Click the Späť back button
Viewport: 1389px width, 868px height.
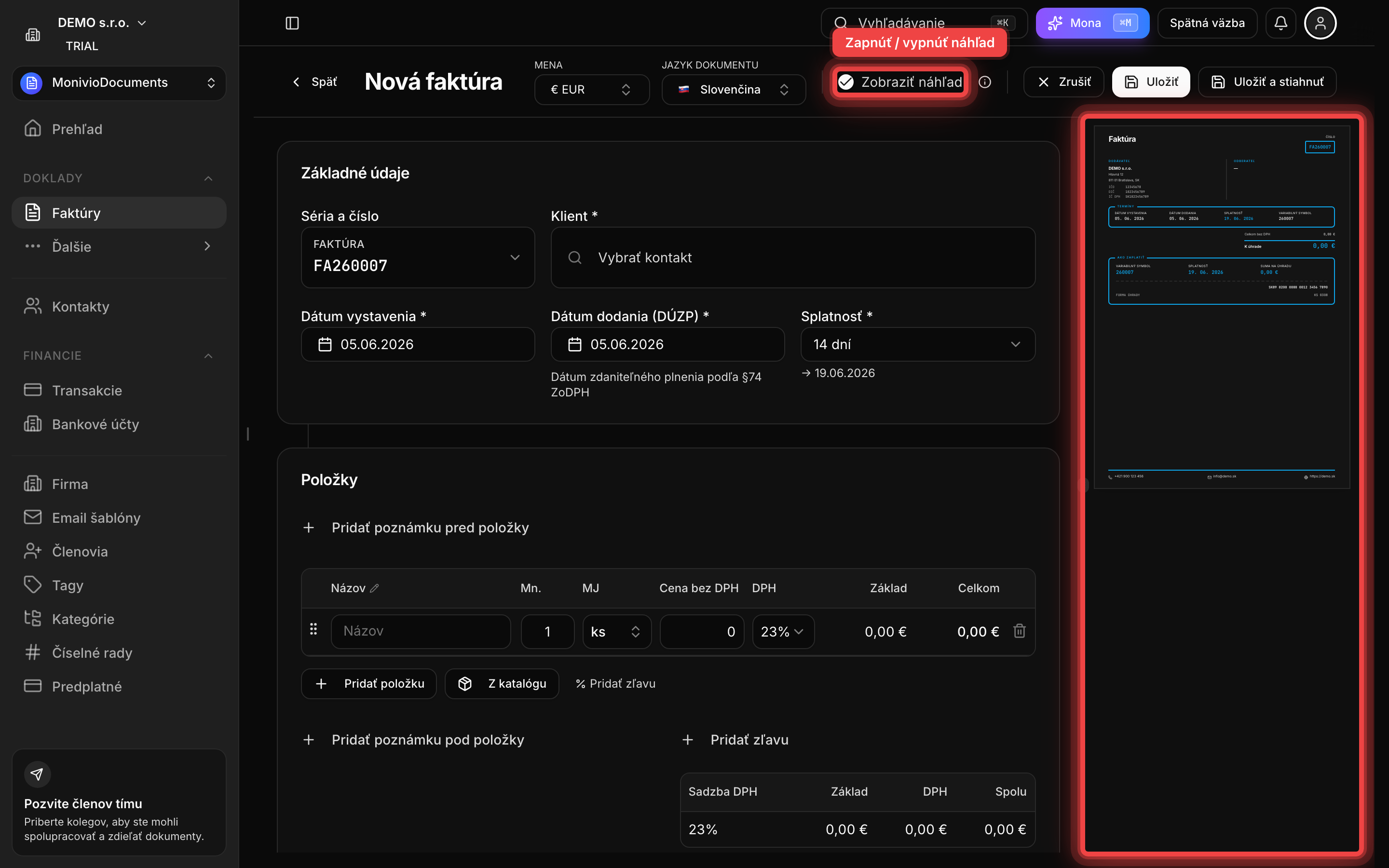(x=314, y=81)
